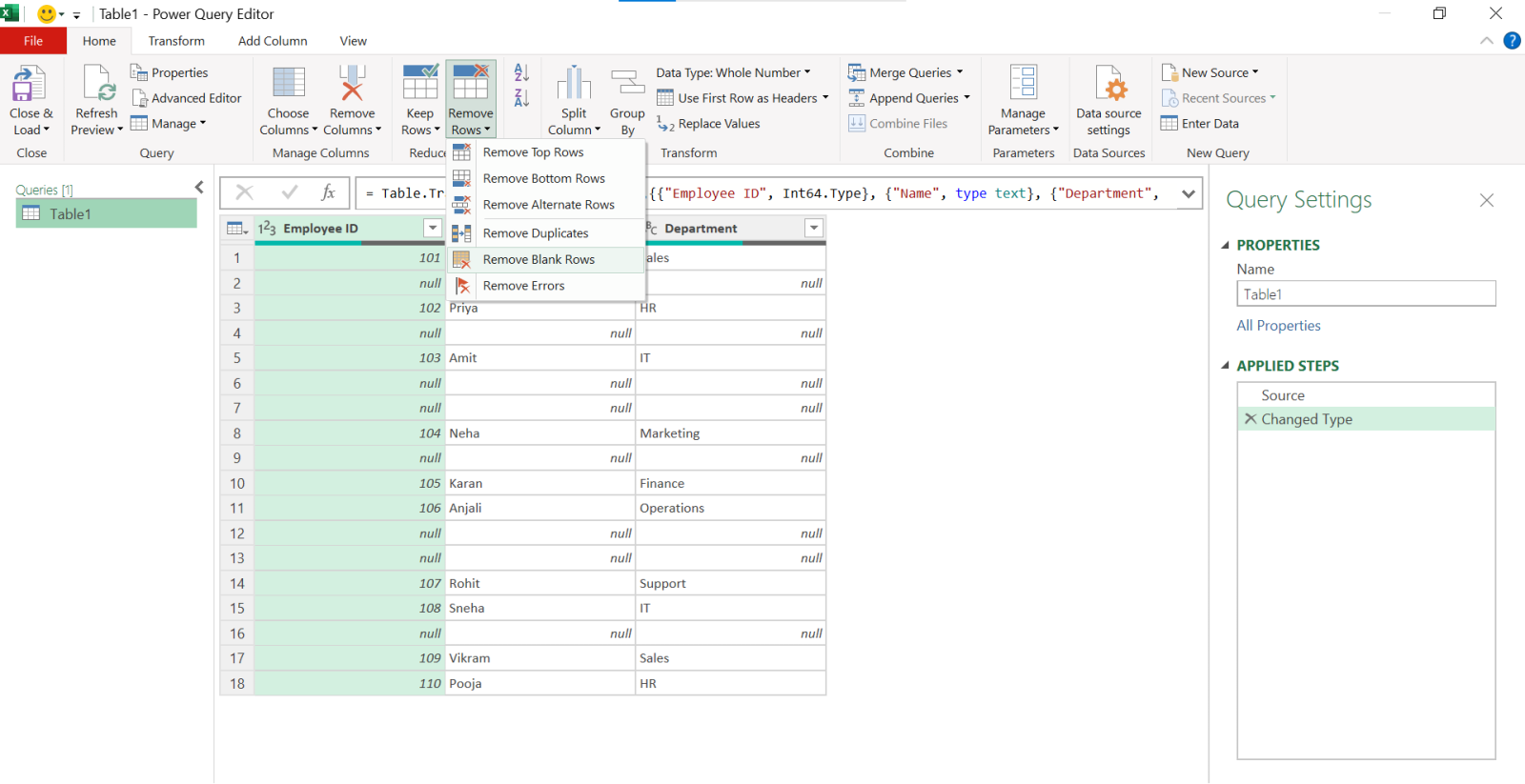
Task: Click the Close & Load icon
Action: click(29, 83)
